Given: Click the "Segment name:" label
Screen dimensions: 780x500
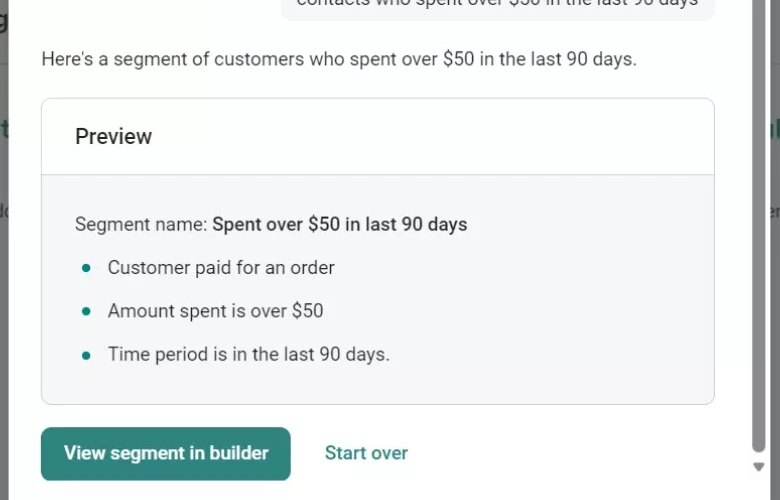Looking at the screenshot, I should tap(141, 224).
